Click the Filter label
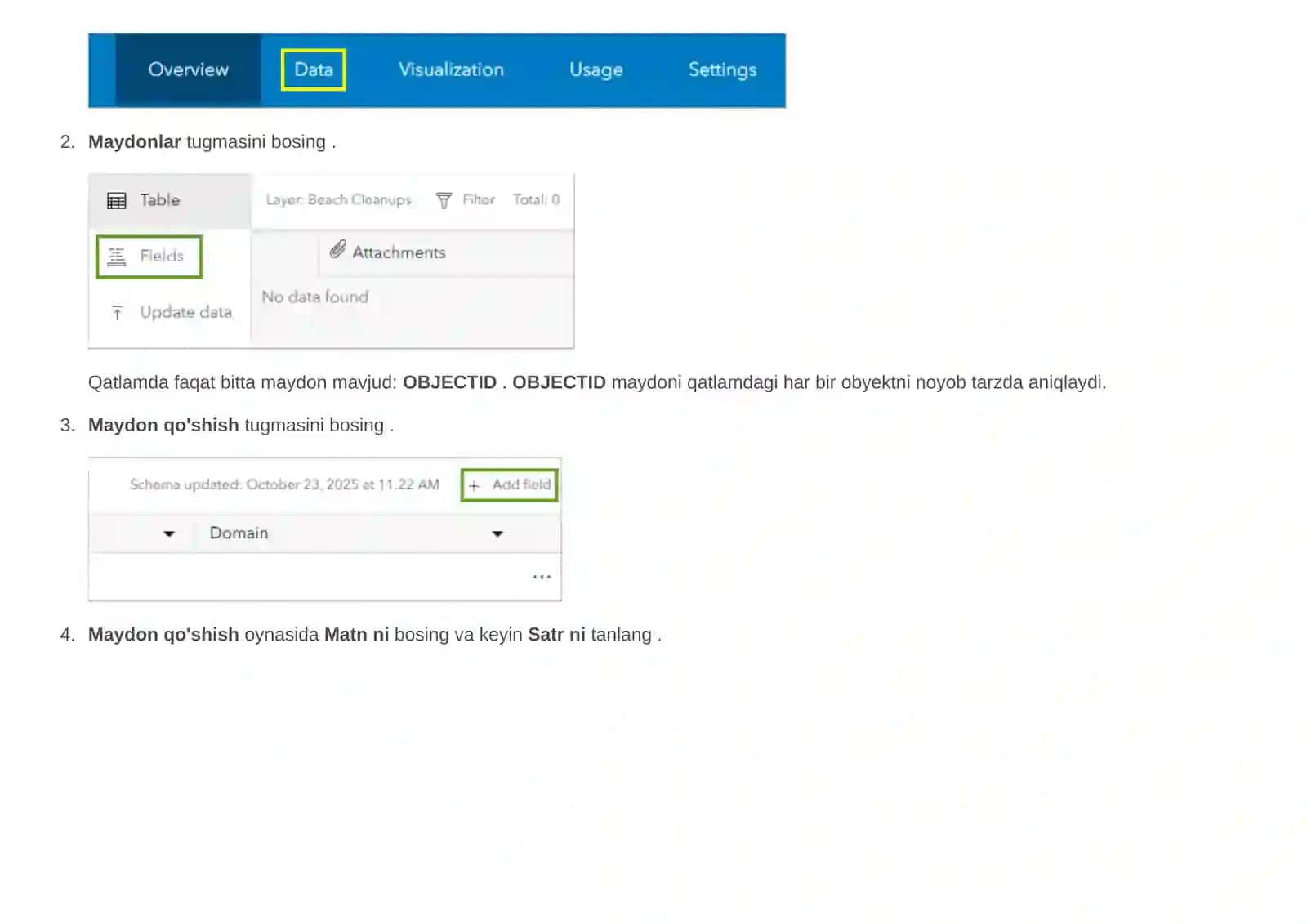This screenshot has width=1307, height=924. tap(479, 199)
